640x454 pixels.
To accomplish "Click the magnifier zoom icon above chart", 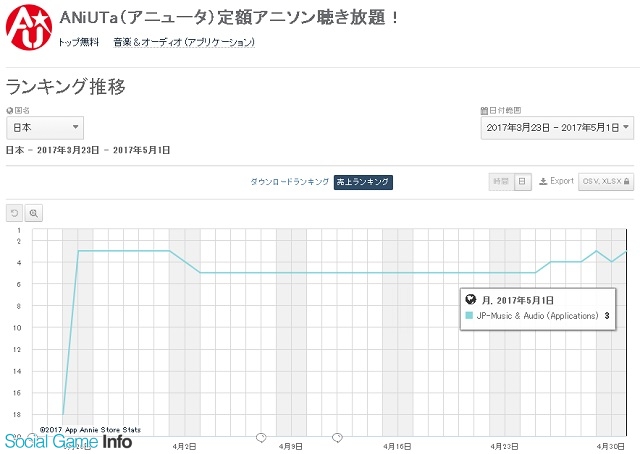I will click(33, 213).
